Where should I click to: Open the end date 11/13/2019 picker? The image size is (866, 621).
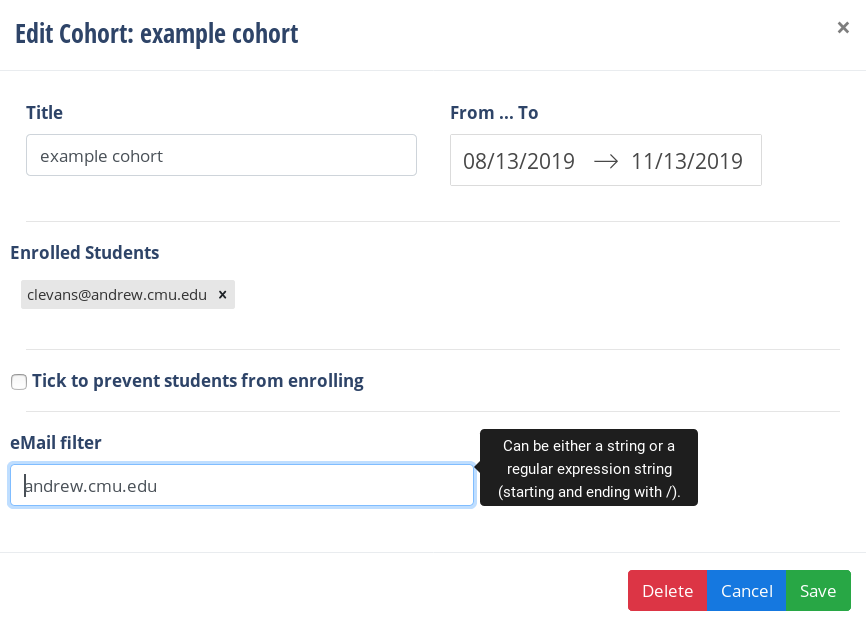coord(687,161)
